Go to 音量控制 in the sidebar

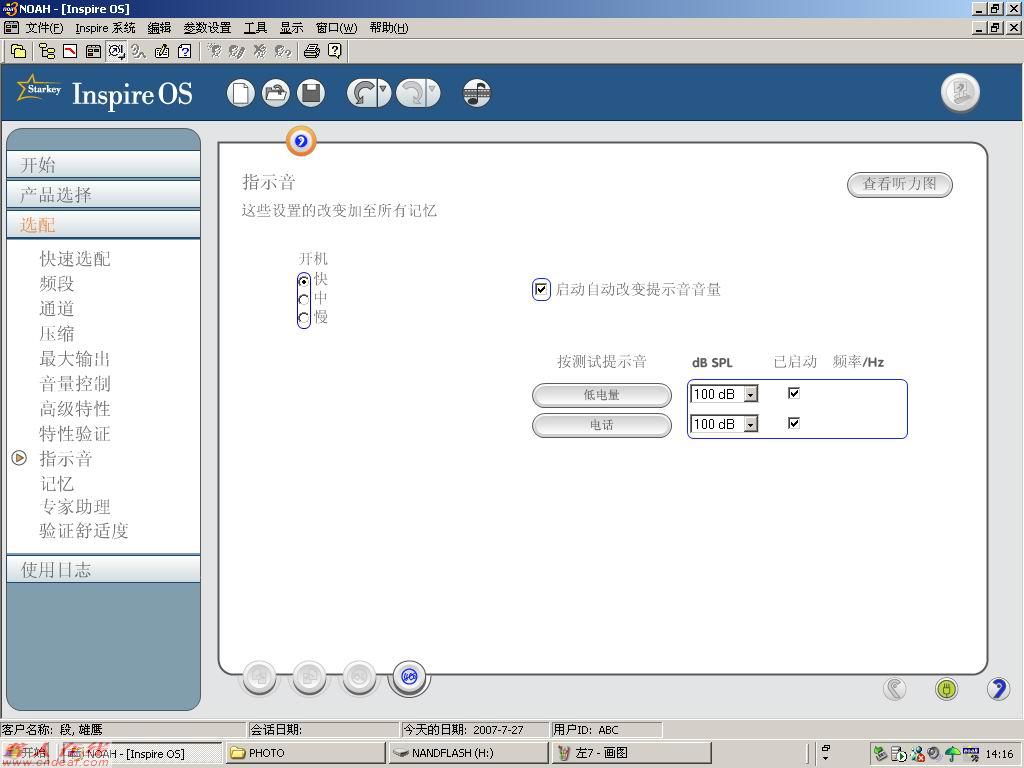pos(75,383)
